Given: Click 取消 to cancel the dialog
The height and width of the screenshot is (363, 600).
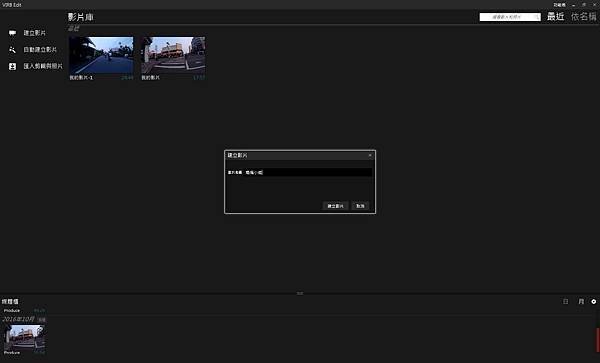Looking at the screenshot, I should coord(360,206).
